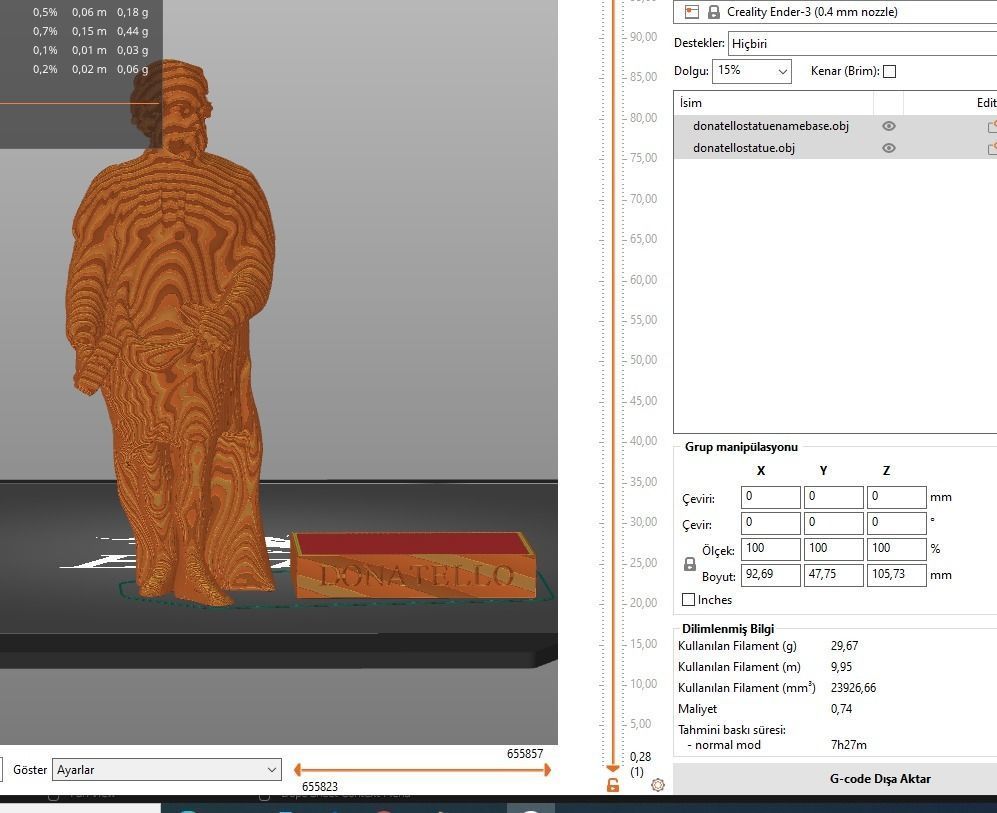Toggle the layer slider lock icon

point(613,786)
